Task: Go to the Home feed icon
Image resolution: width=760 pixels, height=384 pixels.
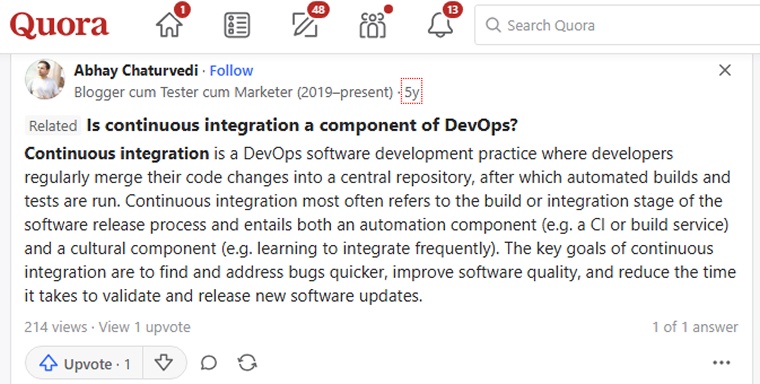Action: click(x=170, y=25)
